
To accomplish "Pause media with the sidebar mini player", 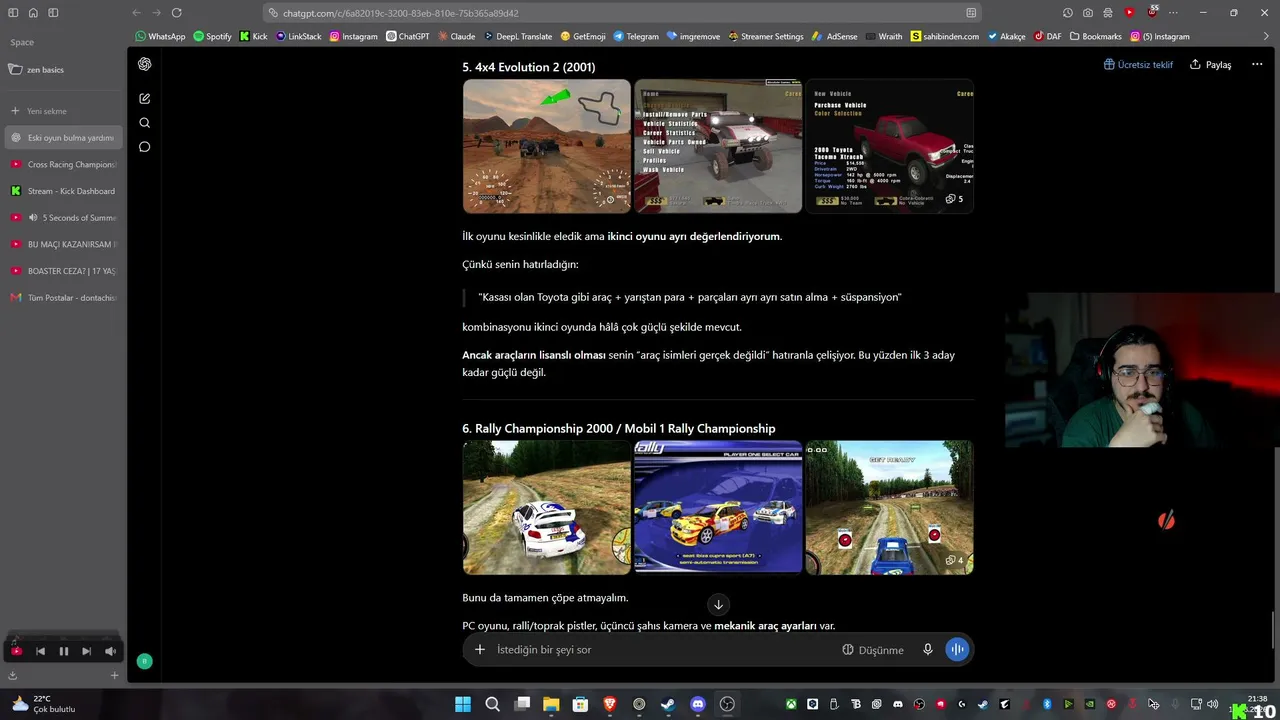I will [63, 651].
